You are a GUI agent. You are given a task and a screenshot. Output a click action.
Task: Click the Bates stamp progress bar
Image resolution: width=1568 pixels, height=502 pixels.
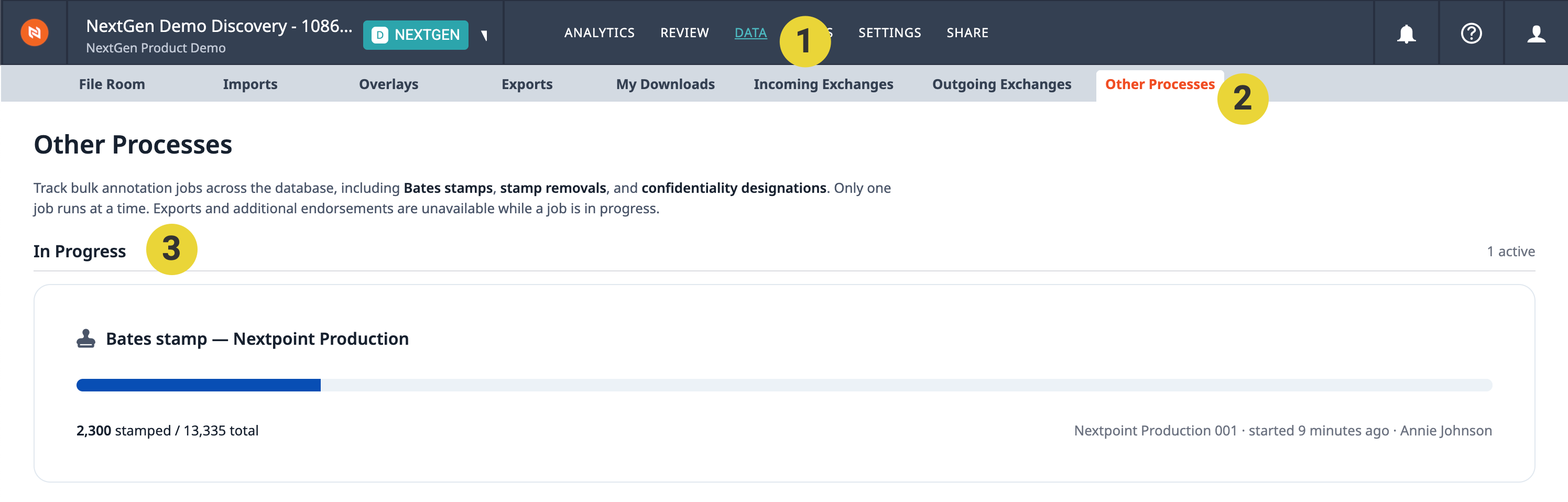click(784, 385)
